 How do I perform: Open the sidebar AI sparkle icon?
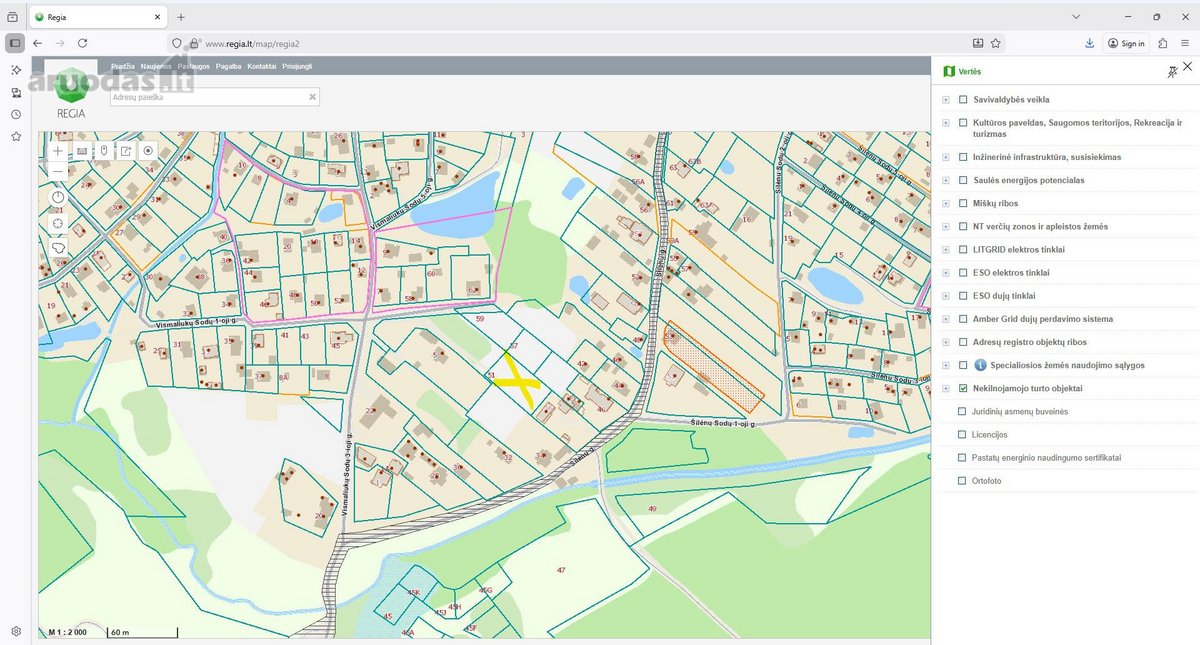click(16, 70)
